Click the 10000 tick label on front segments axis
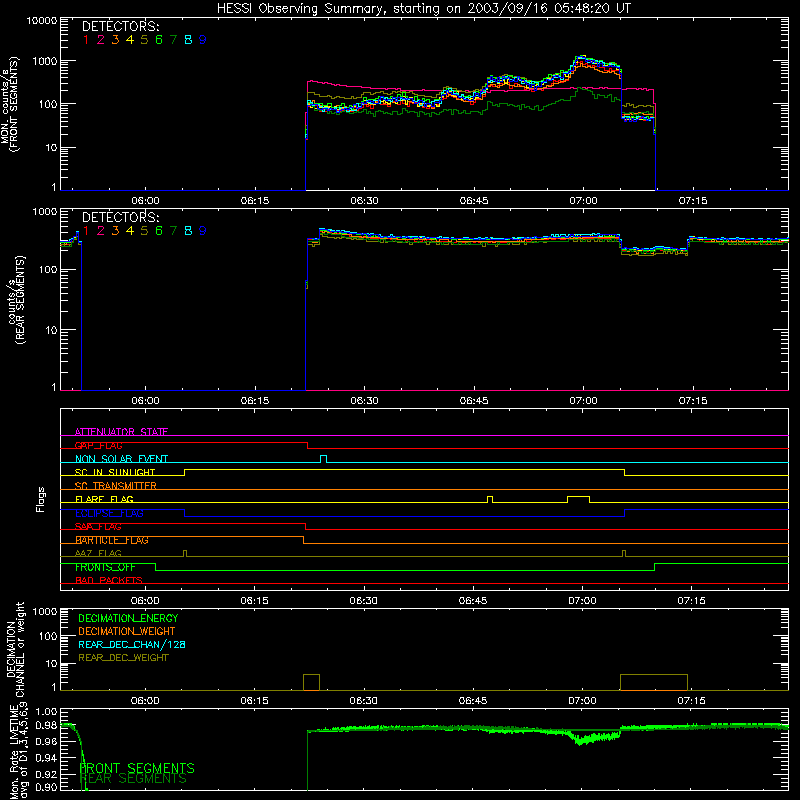This screenshot has height=800, width=800. coord(42,21)
